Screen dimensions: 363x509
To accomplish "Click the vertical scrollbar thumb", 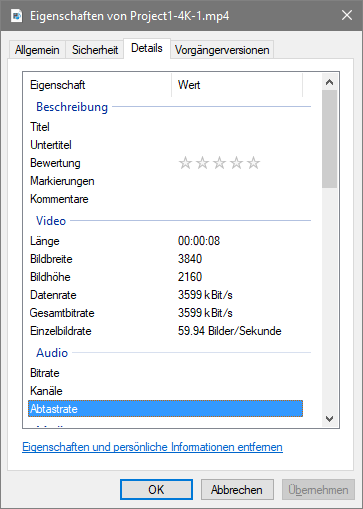I will pos(329,139).
